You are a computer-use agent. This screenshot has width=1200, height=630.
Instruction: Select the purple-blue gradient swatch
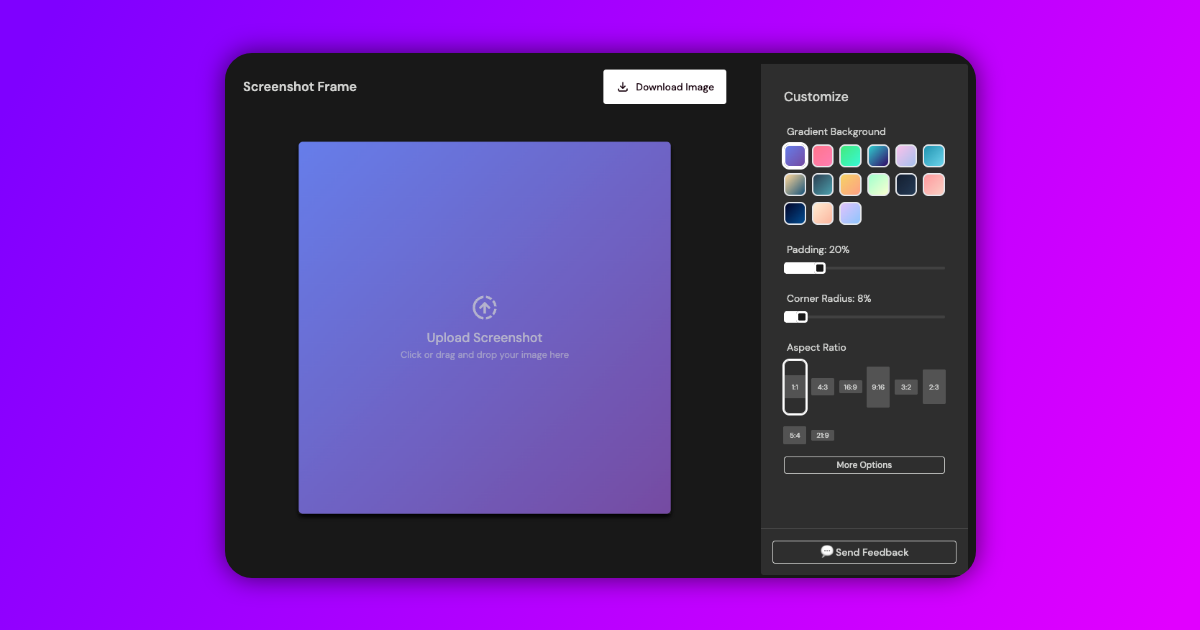click(x=795, y=156)
